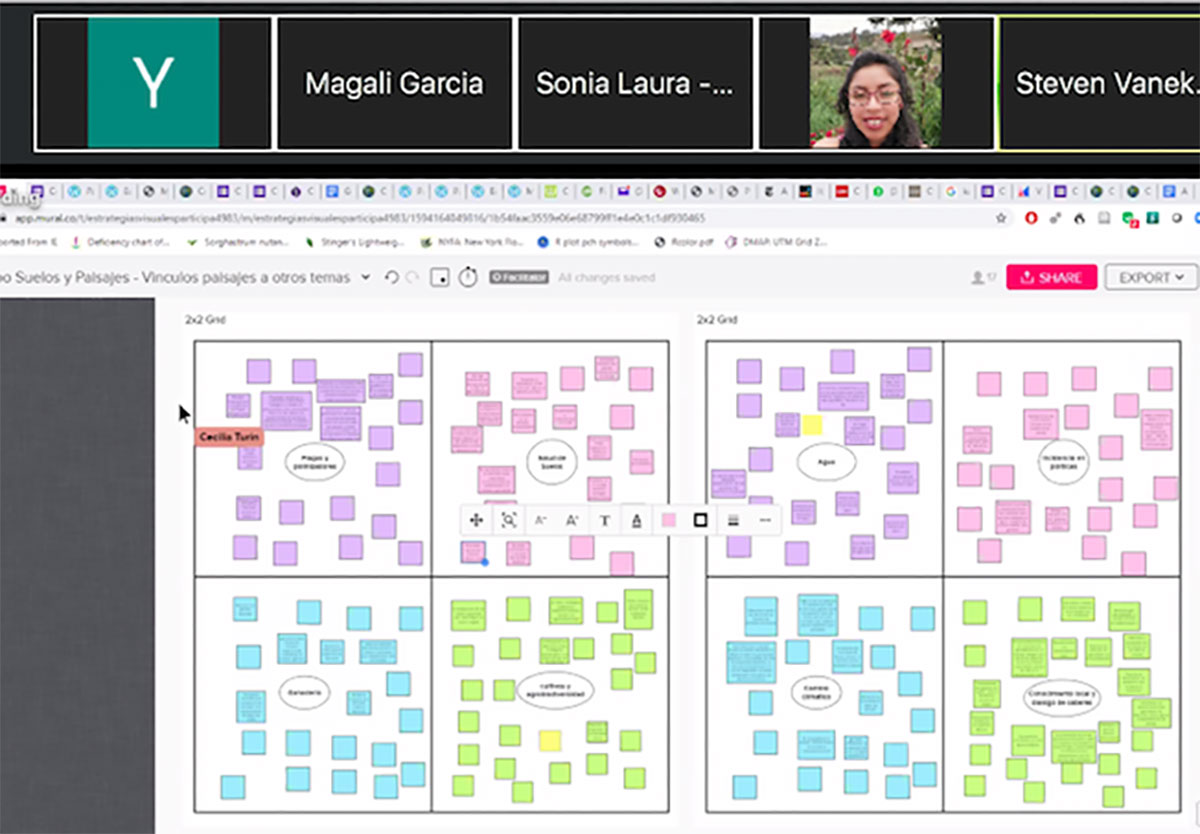Open the three-dot more options menu

click(x=765, y=520)
